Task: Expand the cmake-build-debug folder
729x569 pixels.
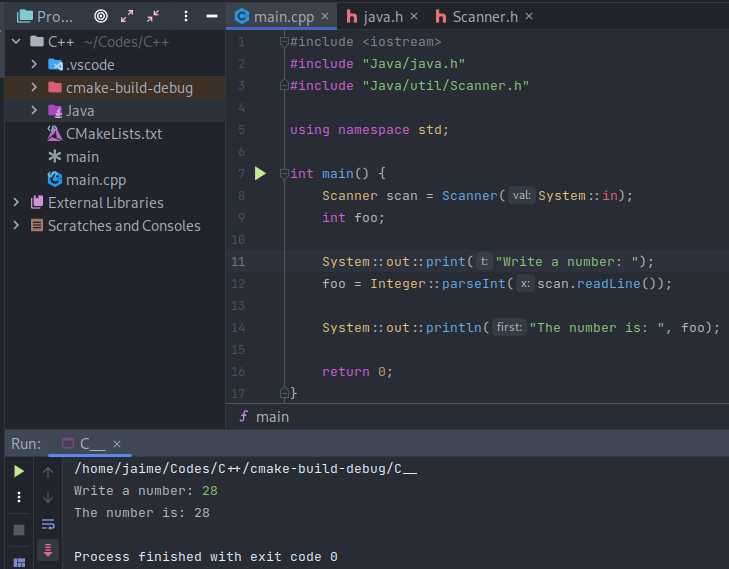Action: tap(34, 87)
